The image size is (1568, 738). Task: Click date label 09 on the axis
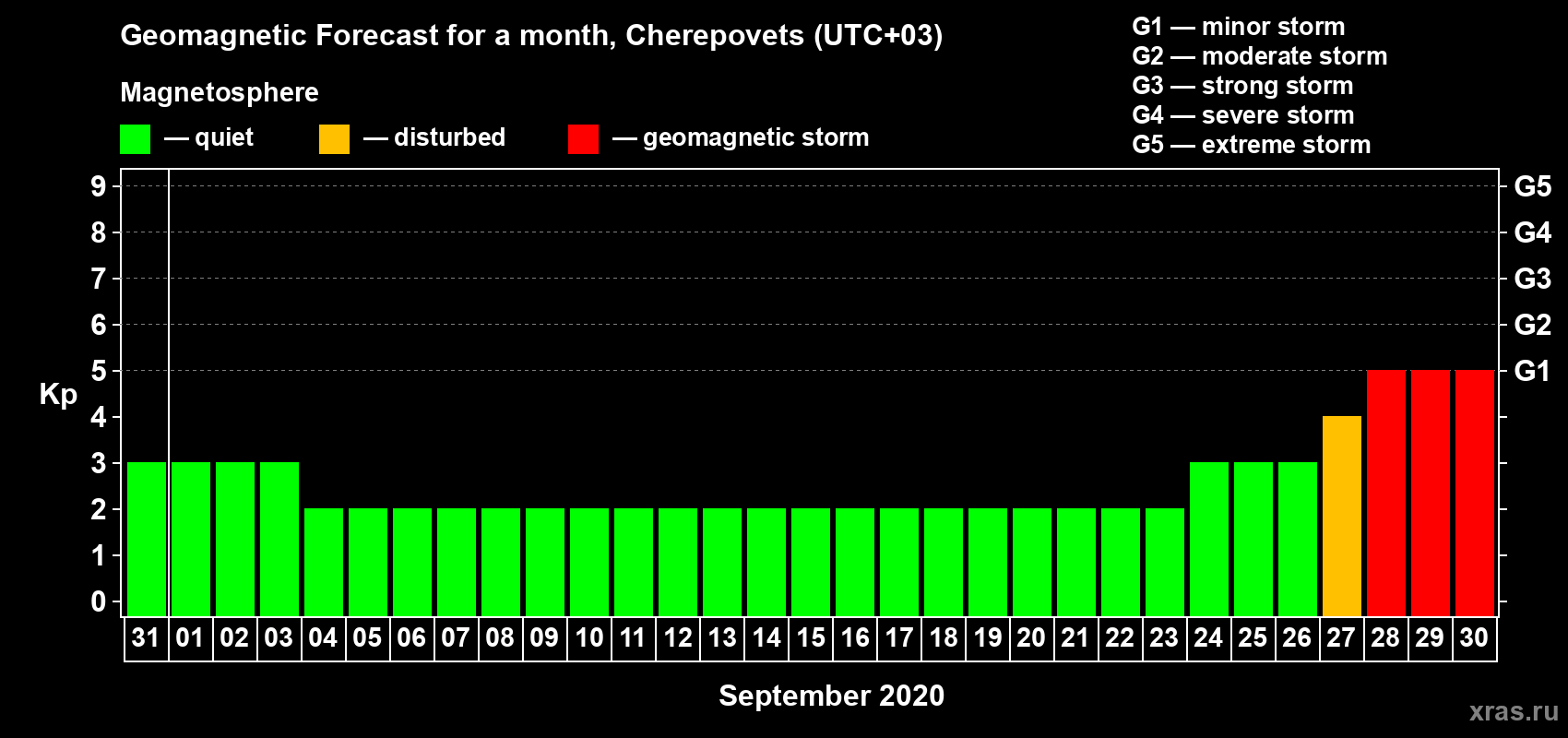[x=544, y=637]
